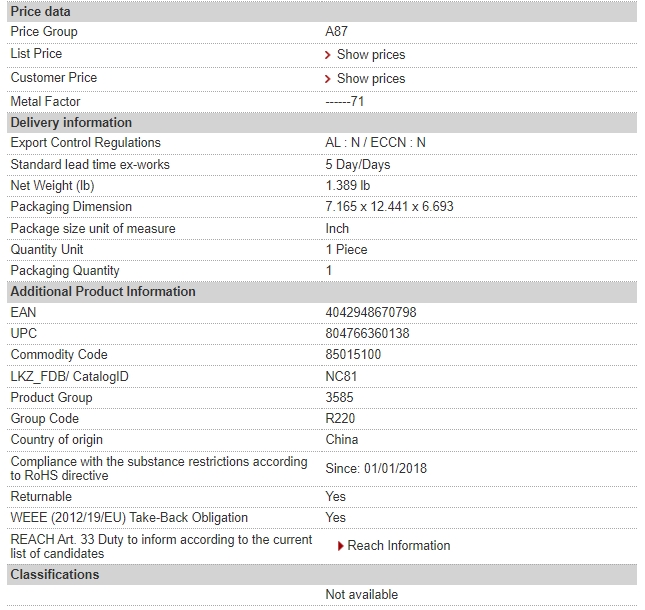Click the Export Control Regulations label
The height and width of the screenshot is (610, 645).
point(85,142)
